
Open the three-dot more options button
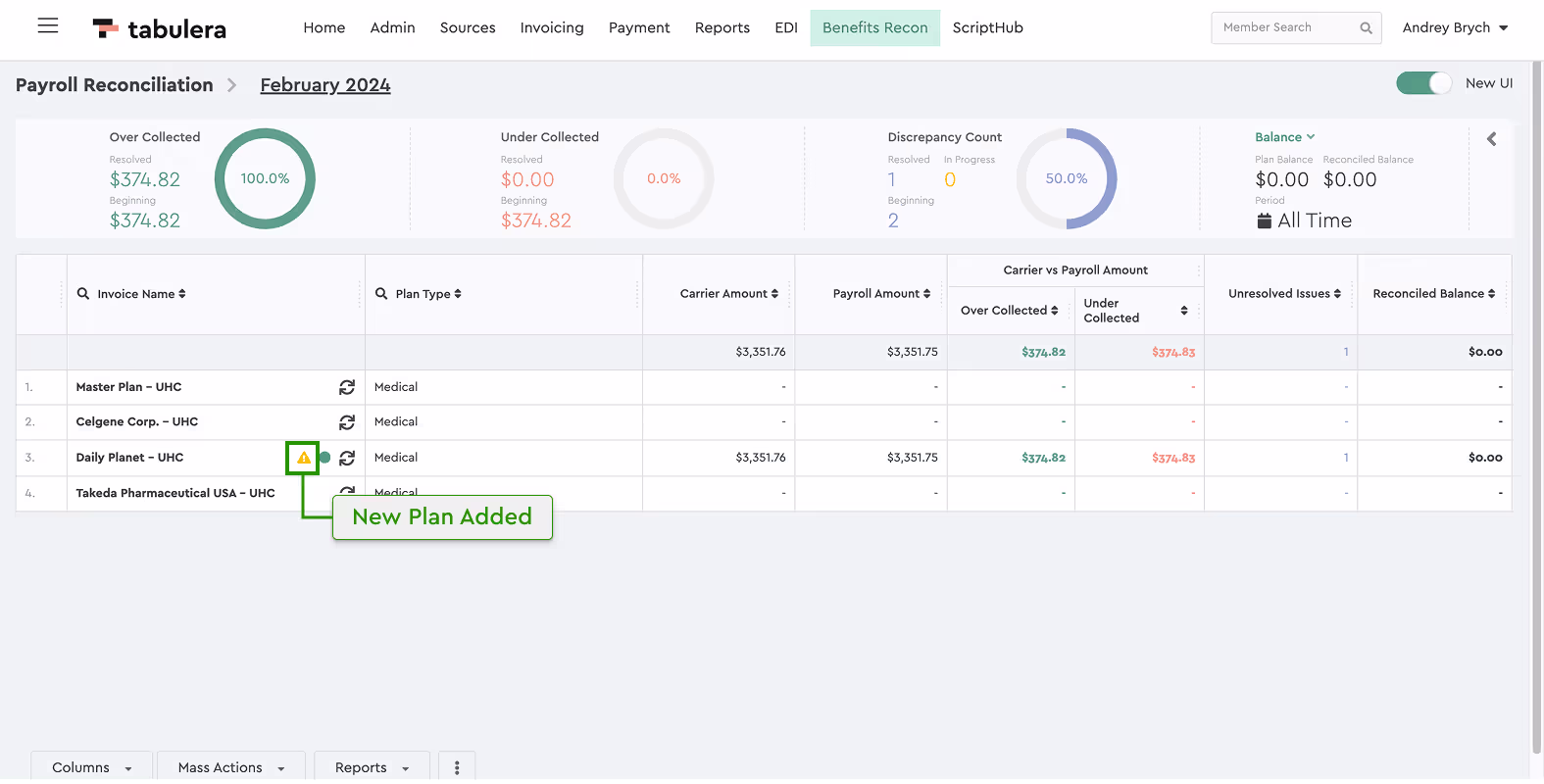point(457,767)
